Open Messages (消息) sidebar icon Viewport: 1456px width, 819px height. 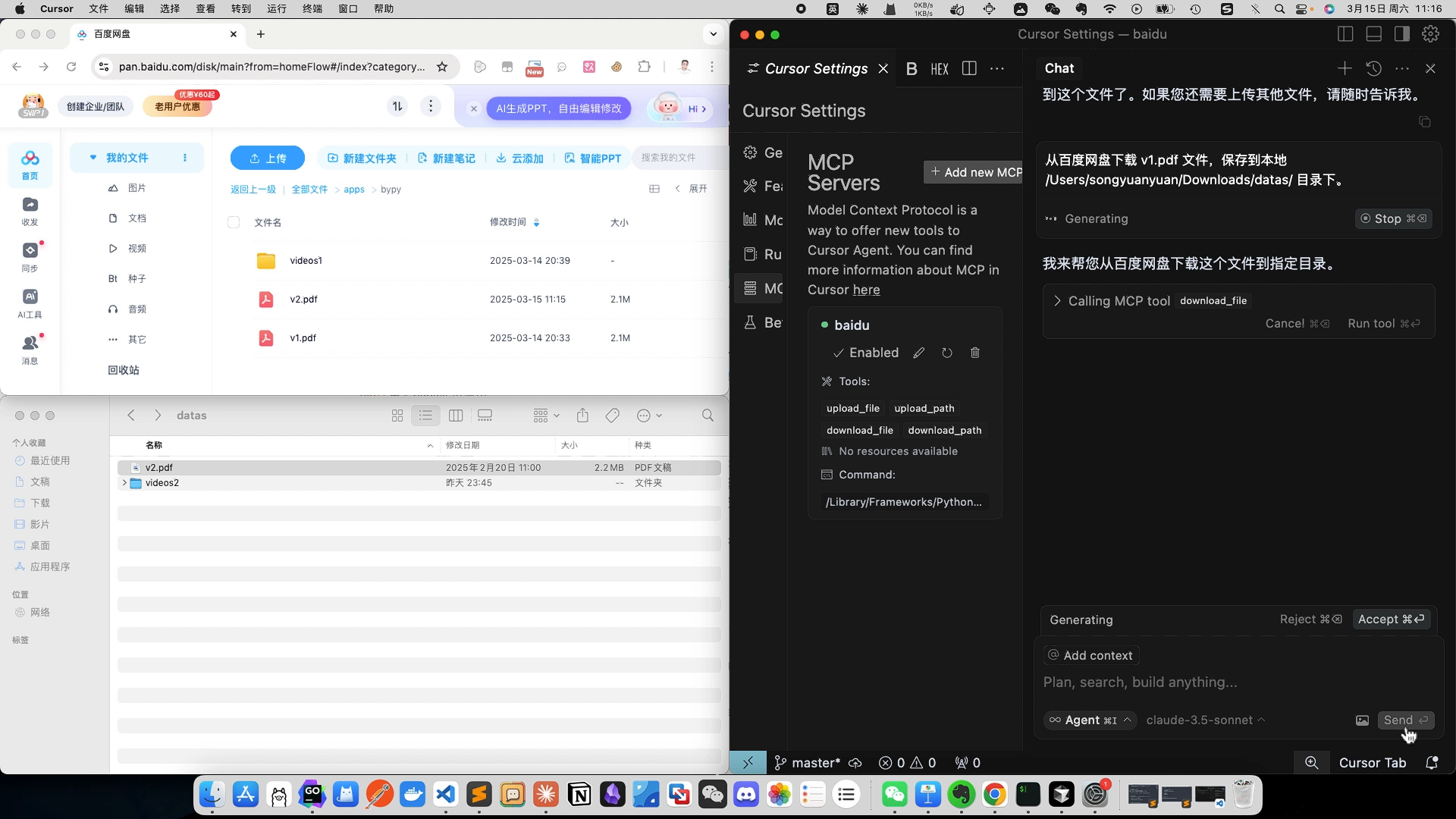coord(30,350)
